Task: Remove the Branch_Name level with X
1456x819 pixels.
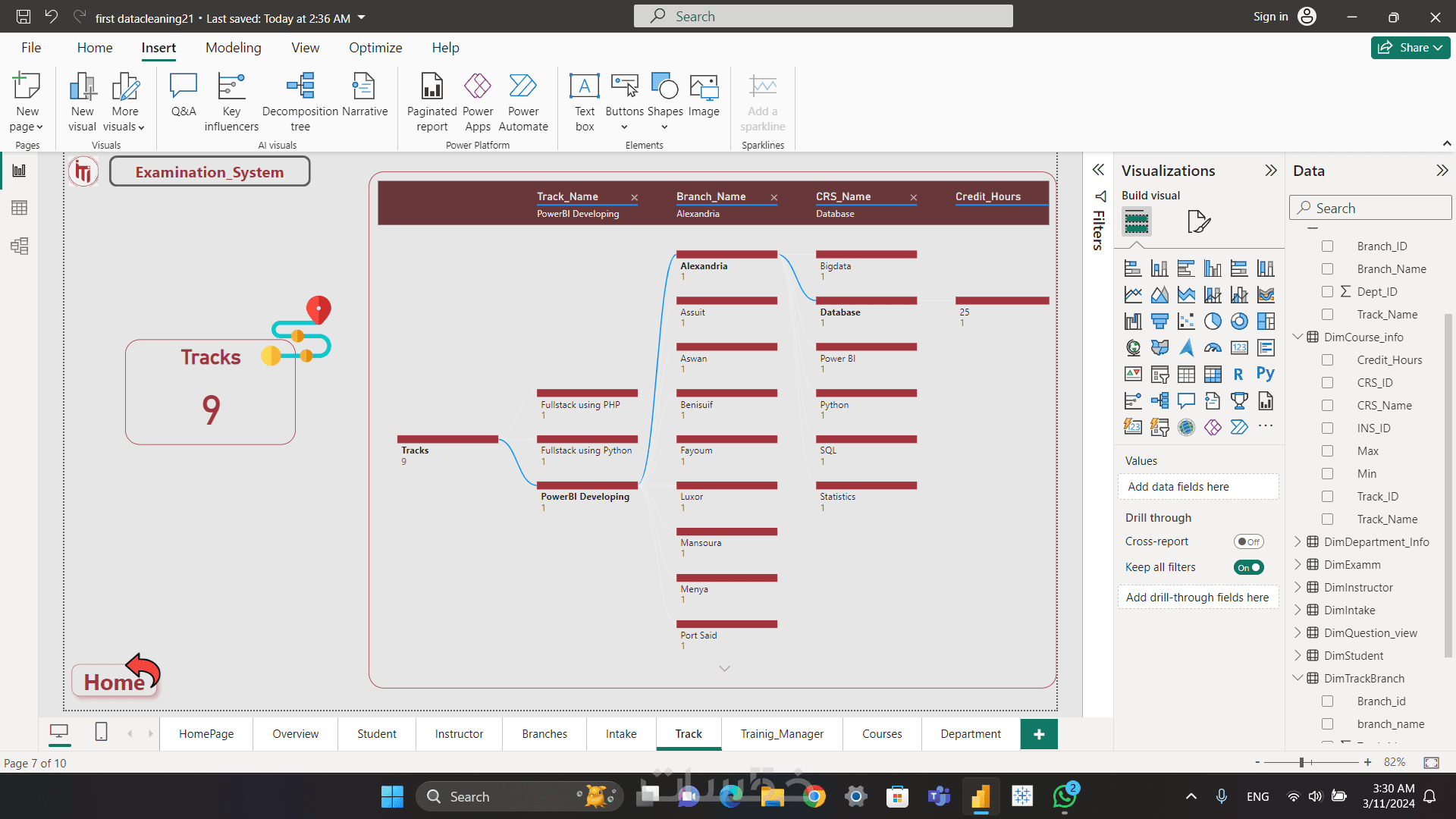Action: (x=773, y=197)
